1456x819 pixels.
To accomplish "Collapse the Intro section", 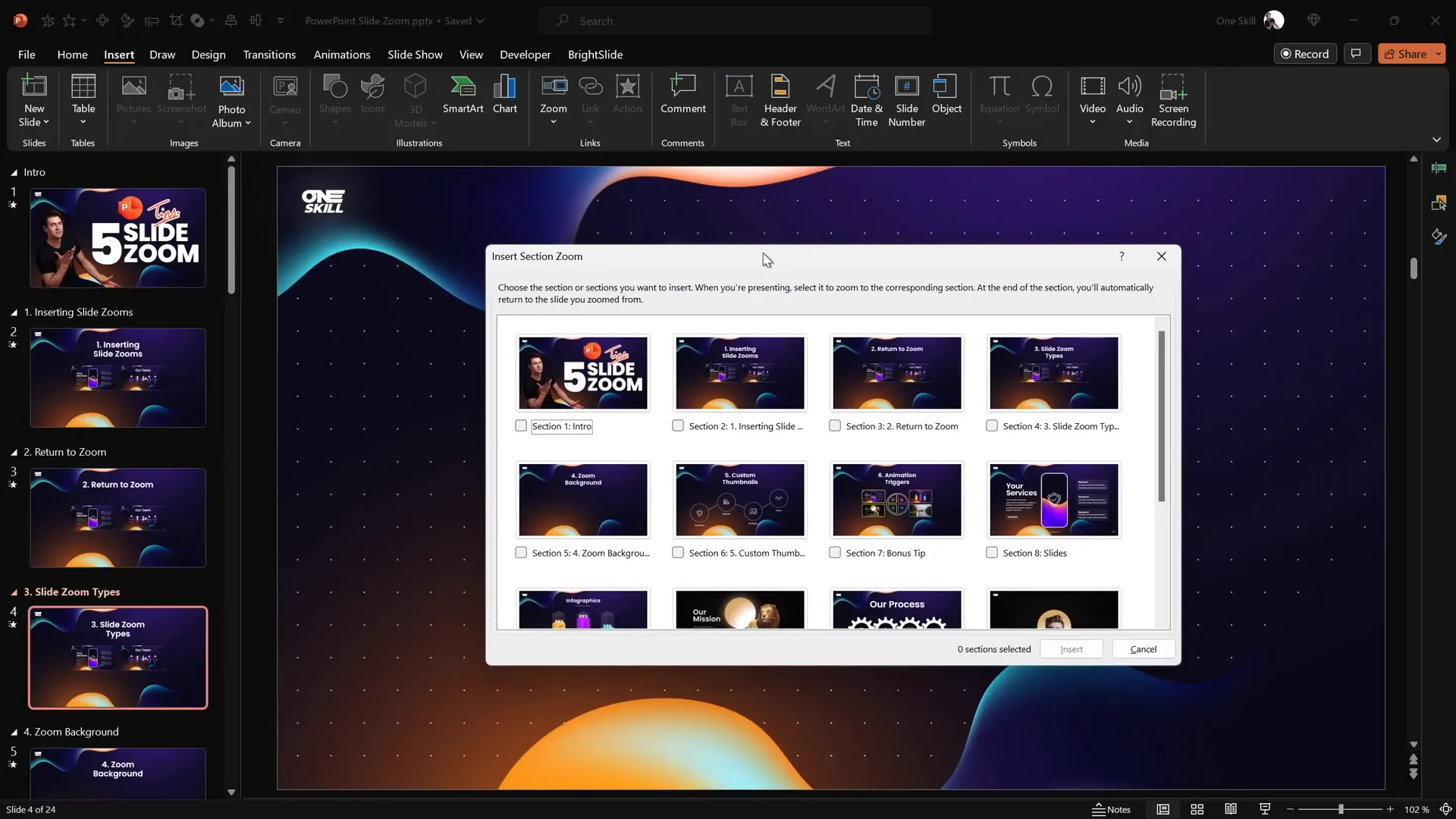I will (x=14, y=173).
